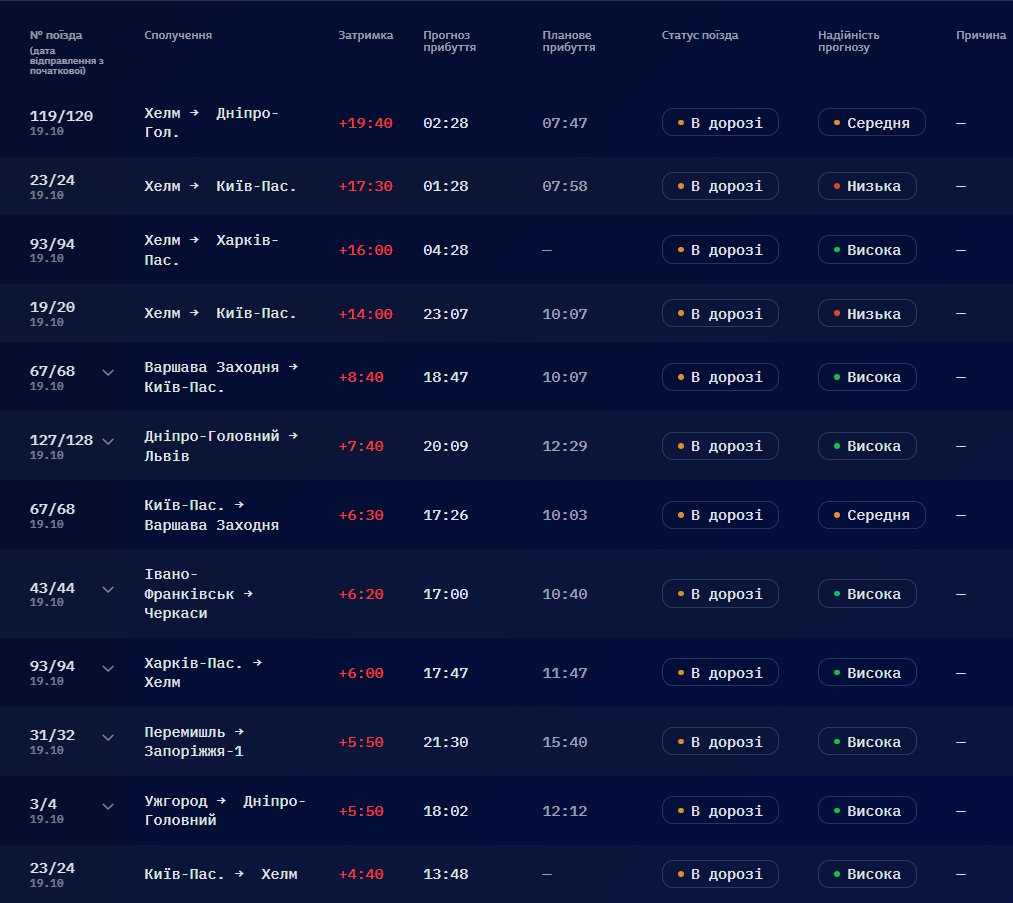This screenshot has width=1013, height=903.
Task: Expand details for train 127/128
Action: click(x=108, y=441)
